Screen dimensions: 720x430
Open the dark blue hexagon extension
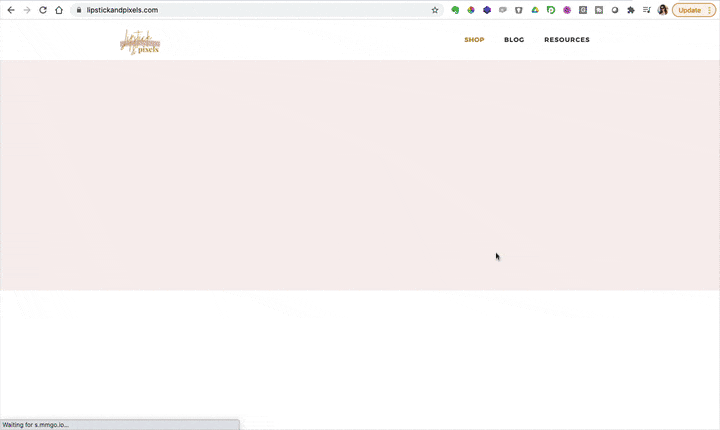(487, 10)
